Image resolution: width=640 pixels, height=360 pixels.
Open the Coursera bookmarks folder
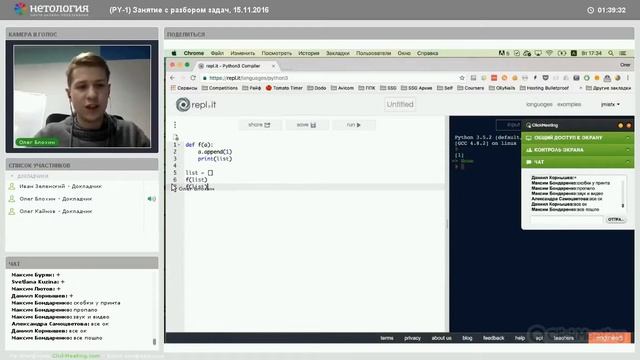click(x=471, y=88)
